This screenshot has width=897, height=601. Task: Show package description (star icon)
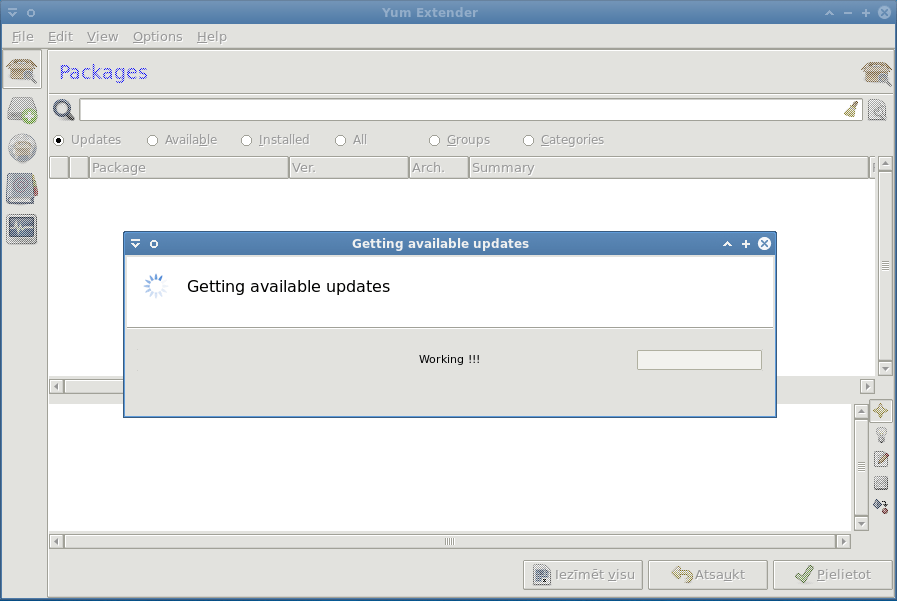click(x=881, y=411)
